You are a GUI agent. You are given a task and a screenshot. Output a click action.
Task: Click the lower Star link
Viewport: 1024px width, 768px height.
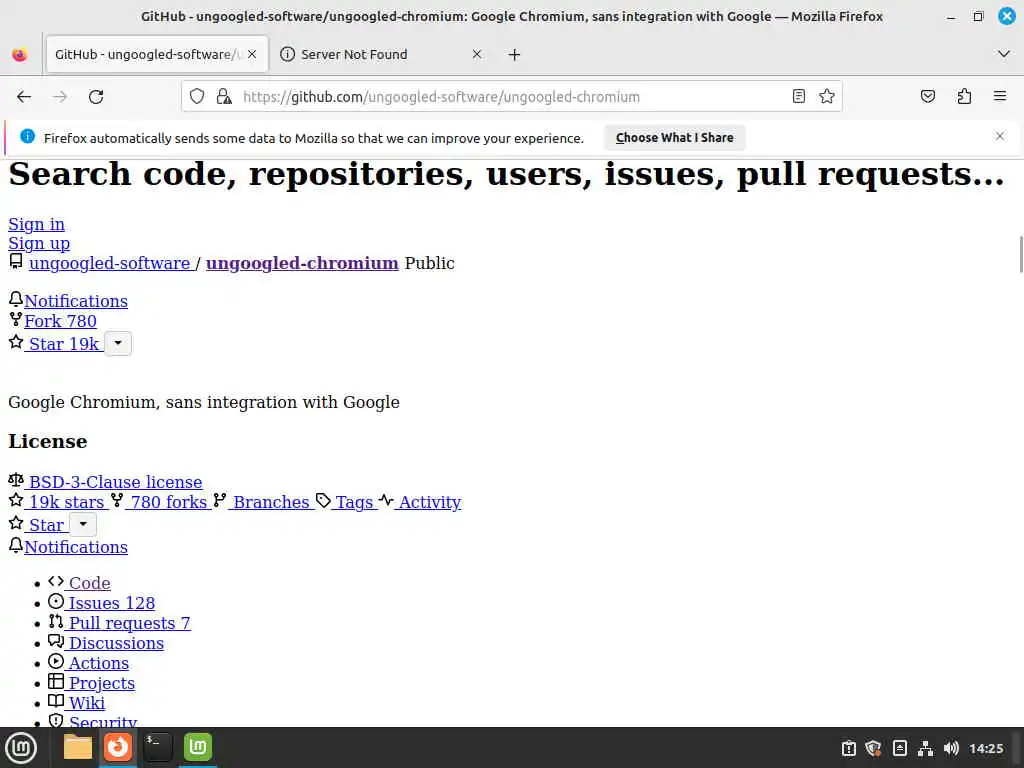[46, 525]
